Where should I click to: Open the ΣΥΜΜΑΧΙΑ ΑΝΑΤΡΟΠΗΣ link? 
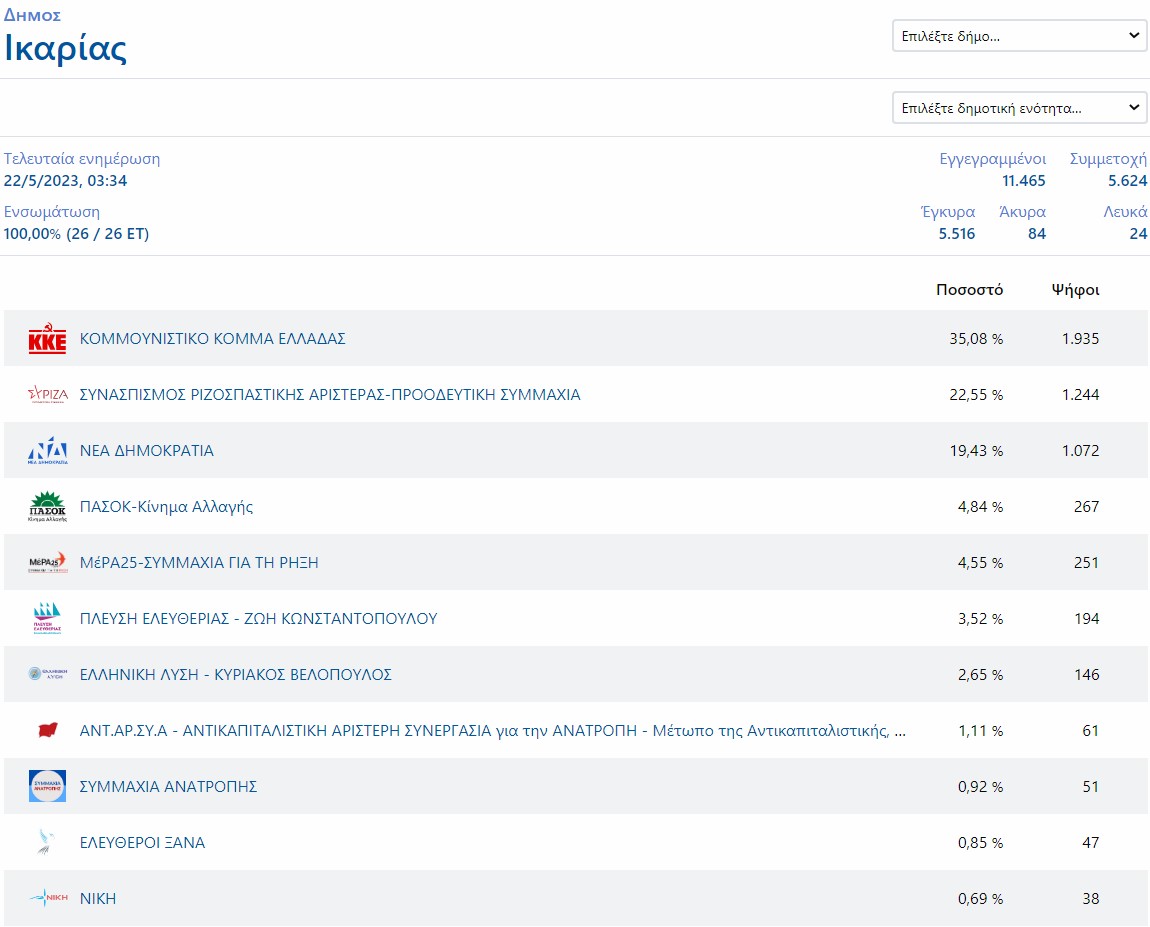point(168,787)
